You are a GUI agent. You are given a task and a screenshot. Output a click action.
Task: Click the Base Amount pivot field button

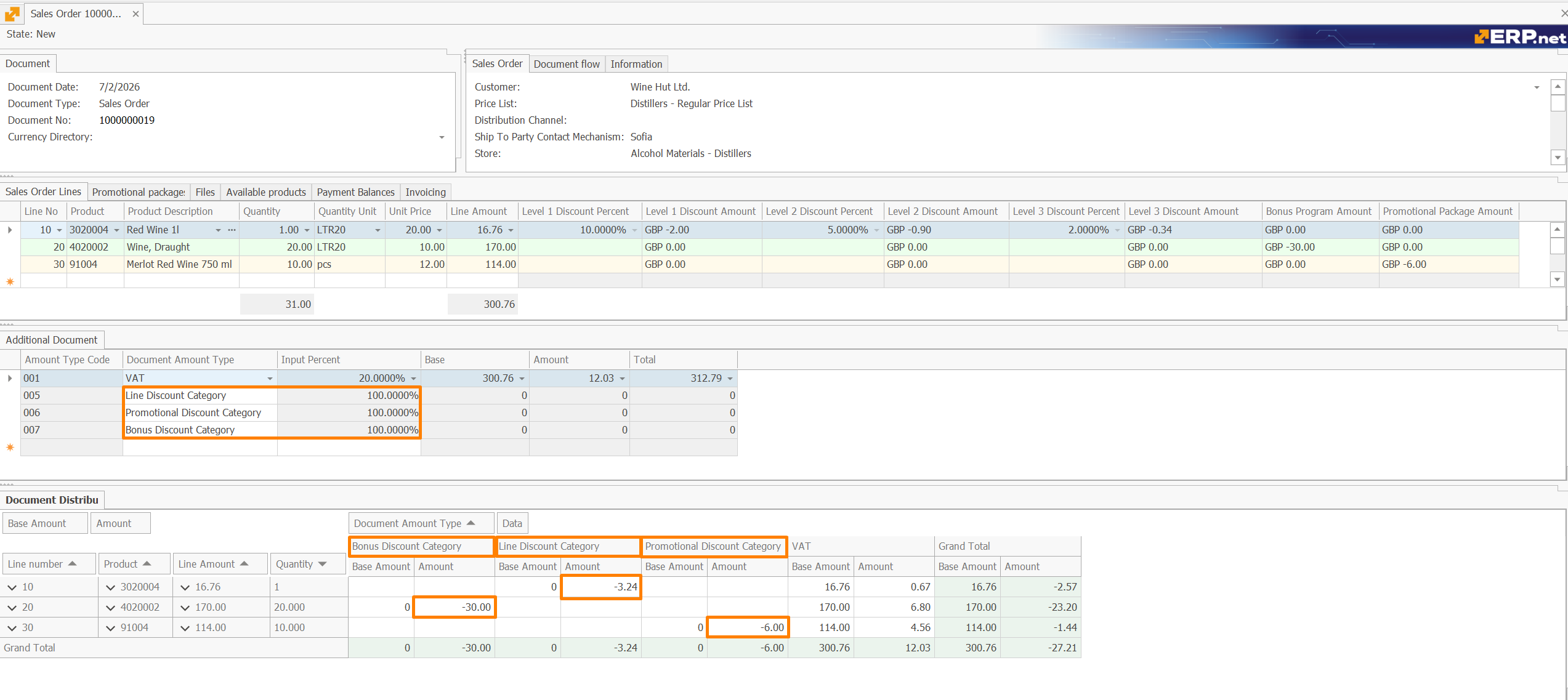tap(45, 523)
